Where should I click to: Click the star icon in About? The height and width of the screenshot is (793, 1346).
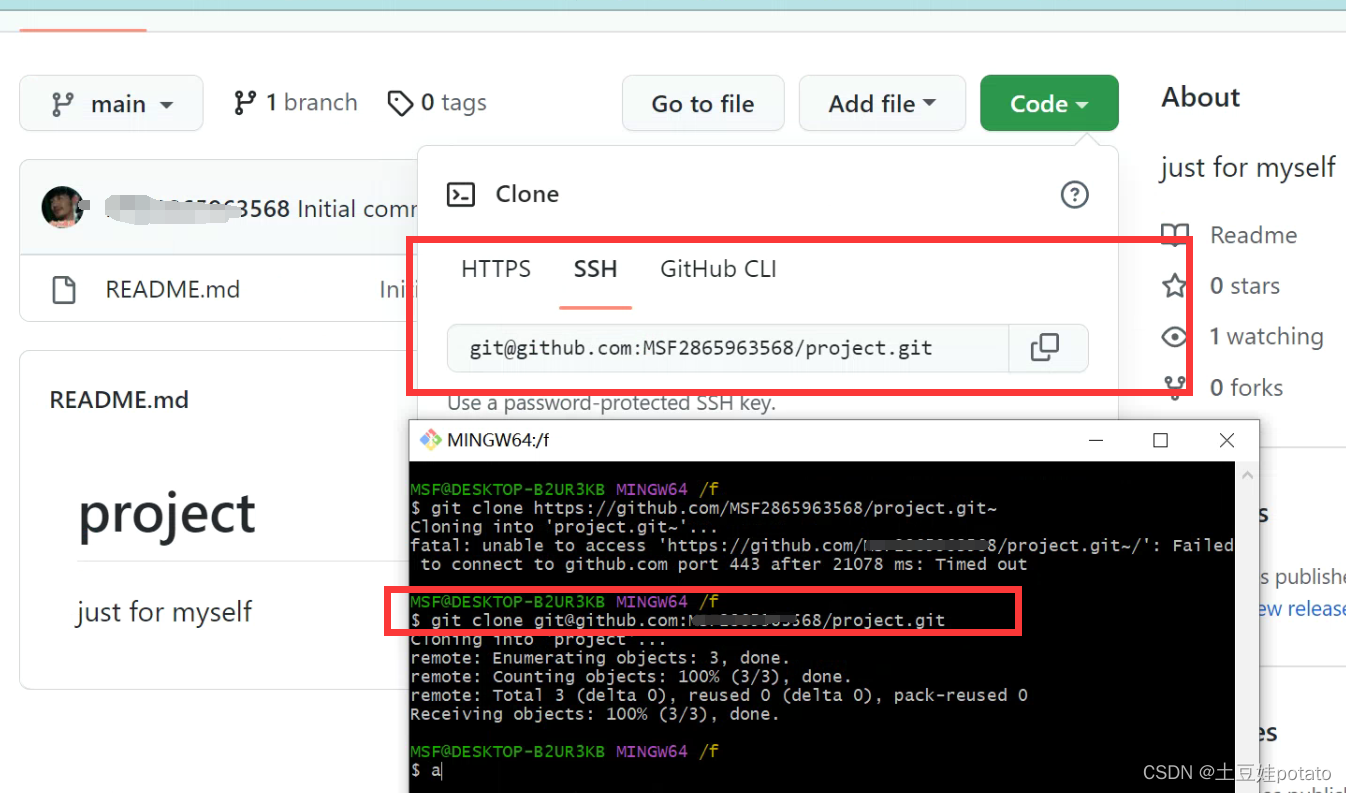(x=1175, y=286)
